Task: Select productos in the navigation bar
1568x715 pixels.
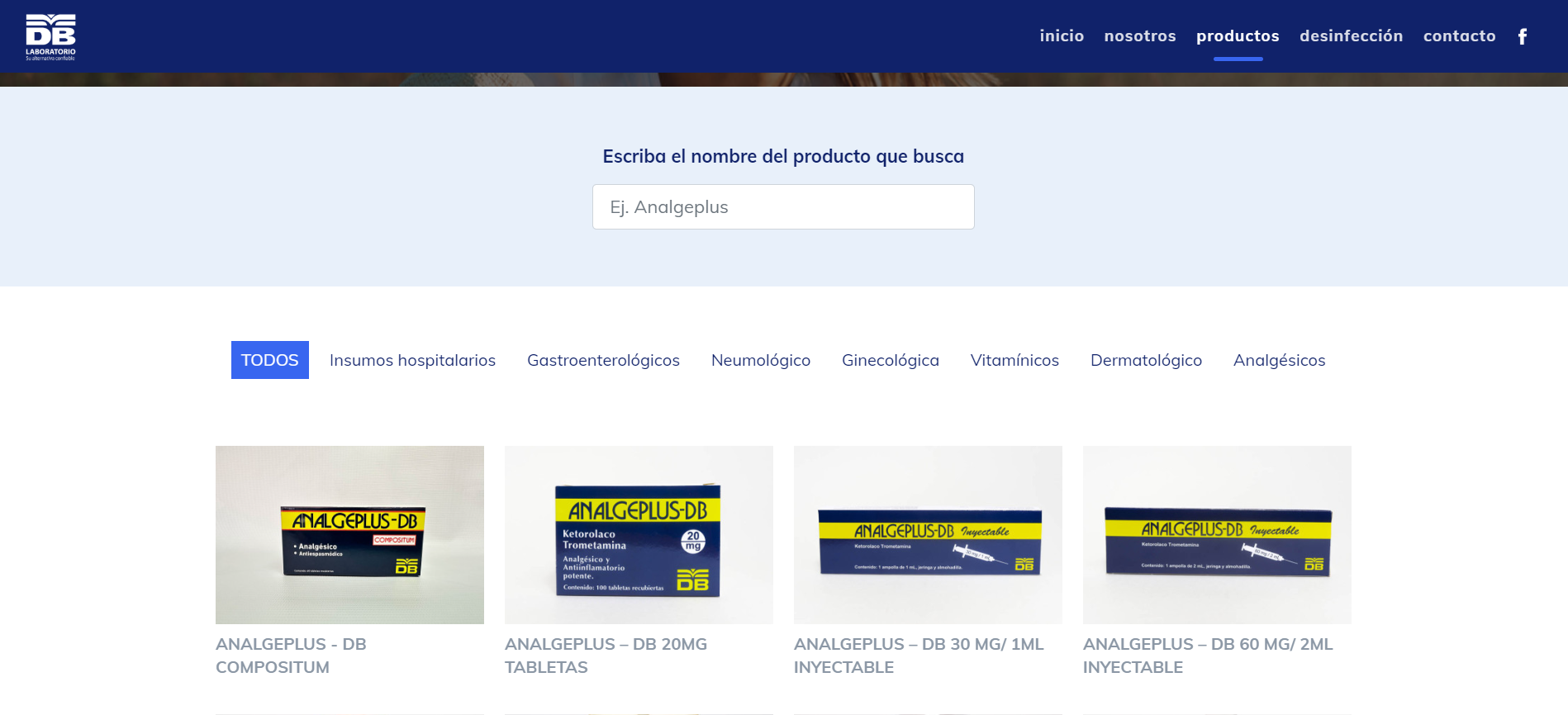Action: click(1238, 36)
